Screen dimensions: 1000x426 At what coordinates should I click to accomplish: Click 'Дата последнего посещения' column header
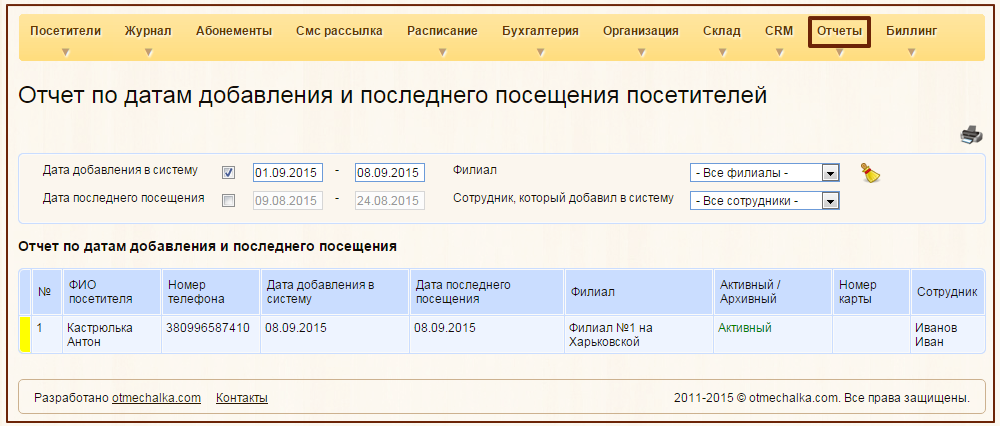tap(487, 292)
